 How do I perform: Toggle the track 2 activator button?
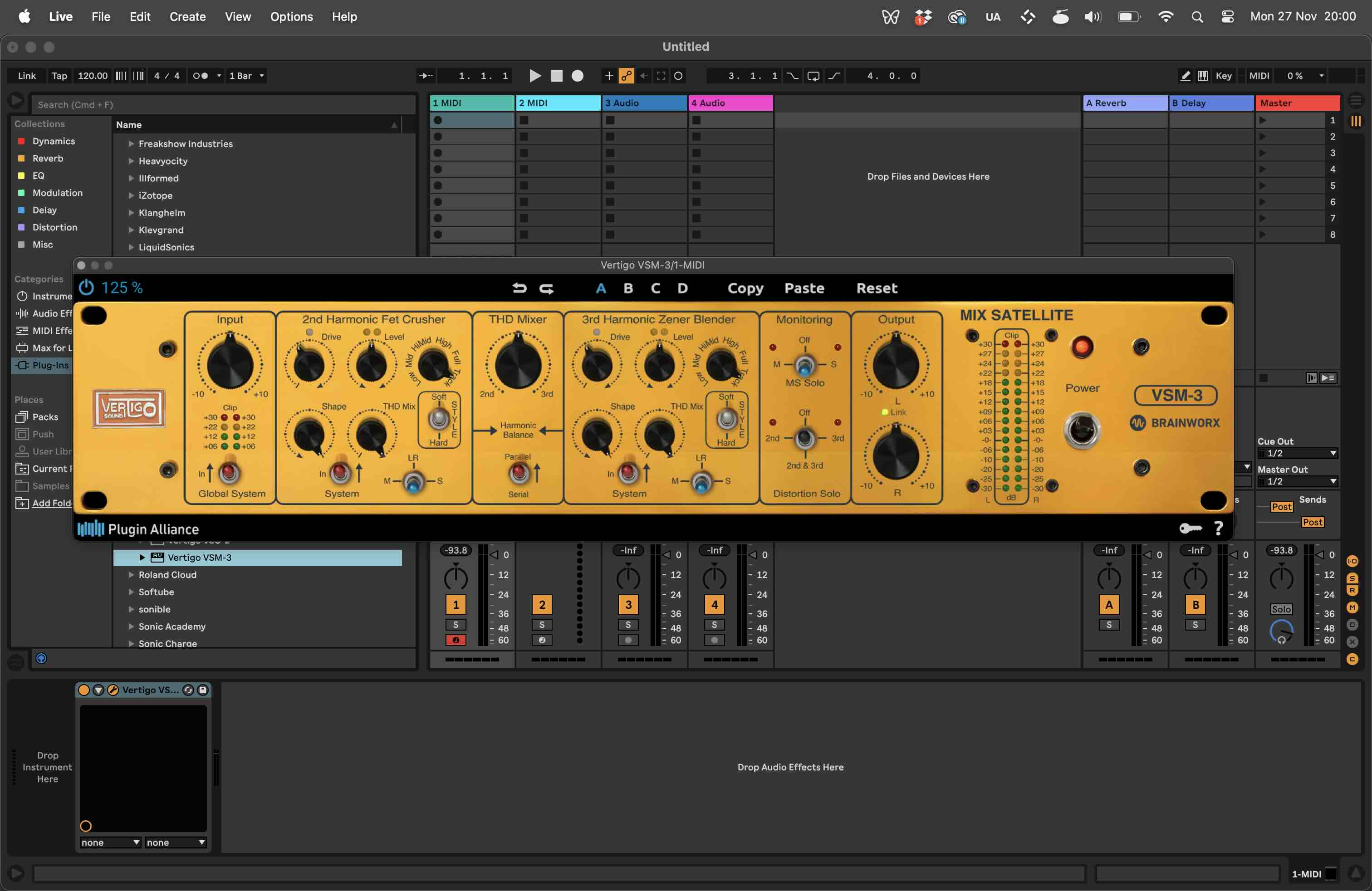(542, 605)
